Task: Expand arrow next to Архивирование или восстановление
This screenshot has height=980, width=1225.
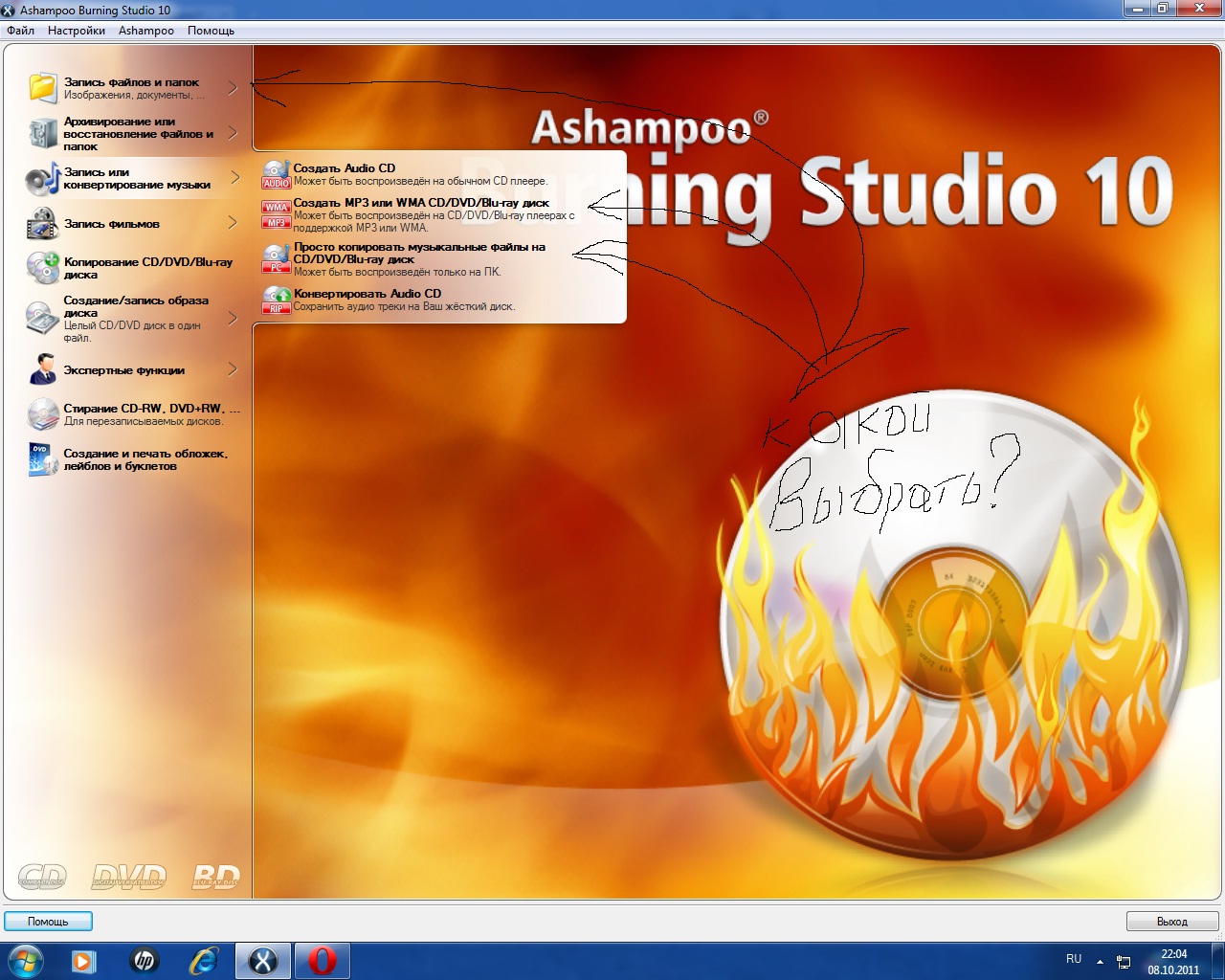Action: (x=233, y=133)
